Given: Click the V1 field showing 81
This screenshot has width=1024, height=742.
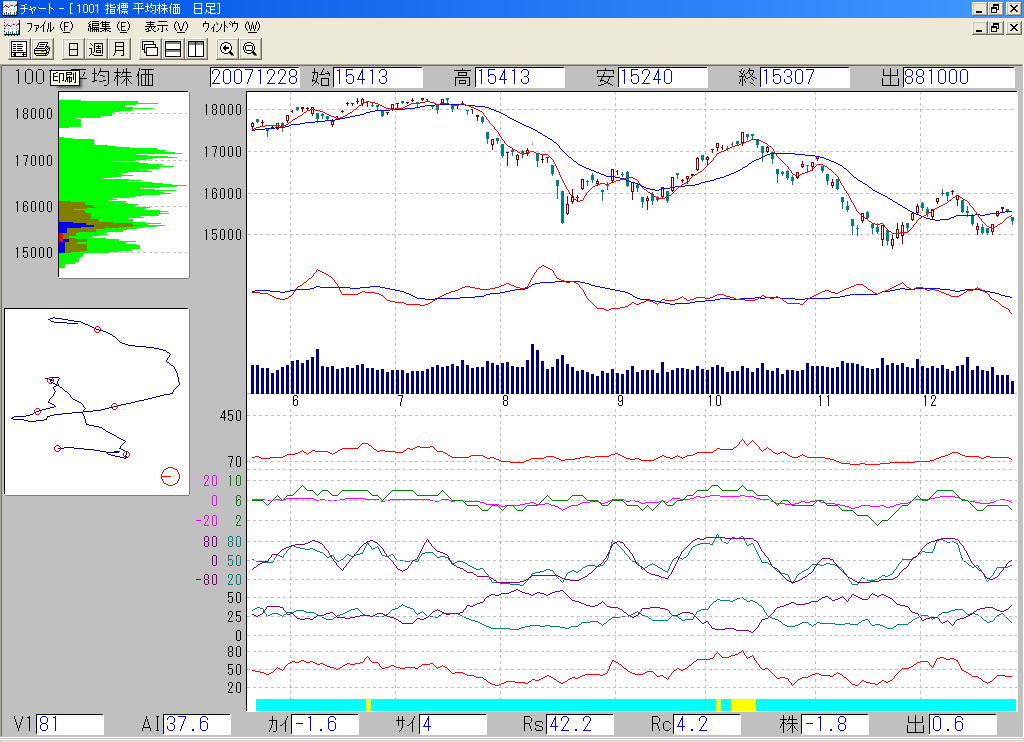Looking at the screenshot, I should coord(71,724).
